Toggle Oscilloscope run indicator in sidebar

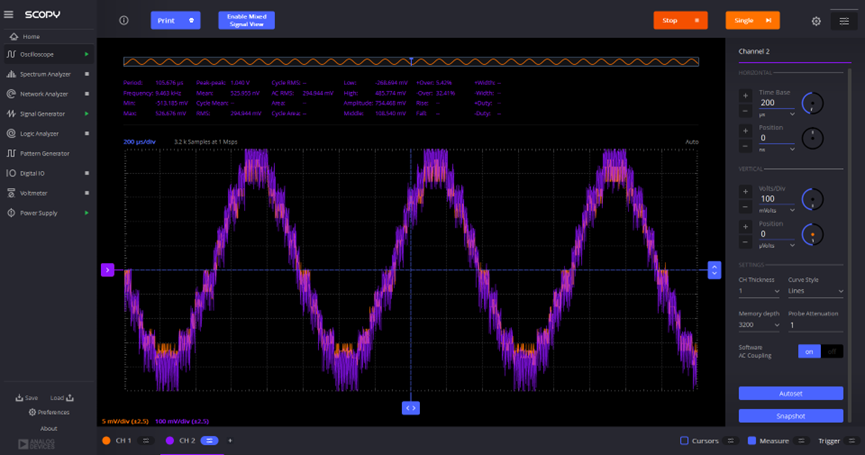pyautogui.click(x=87, y=54)
